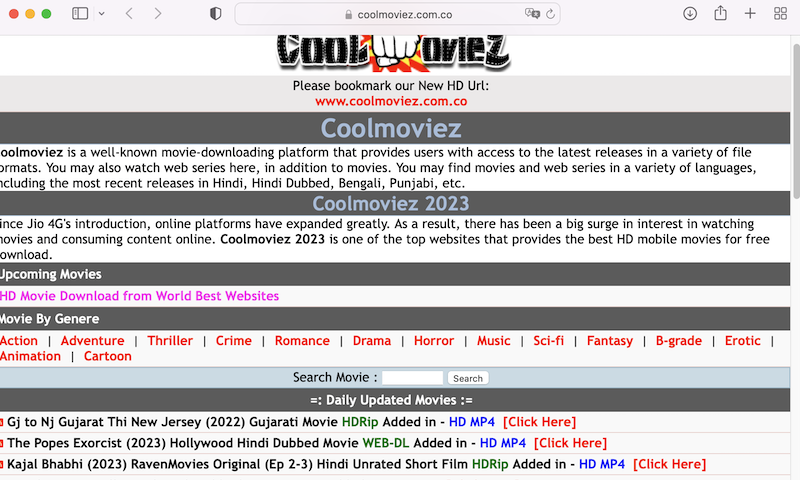Image resolution: width=800 pixels, height=480 pixels.
Task: Click the translate page icon
Action: (x=532, y=14)
